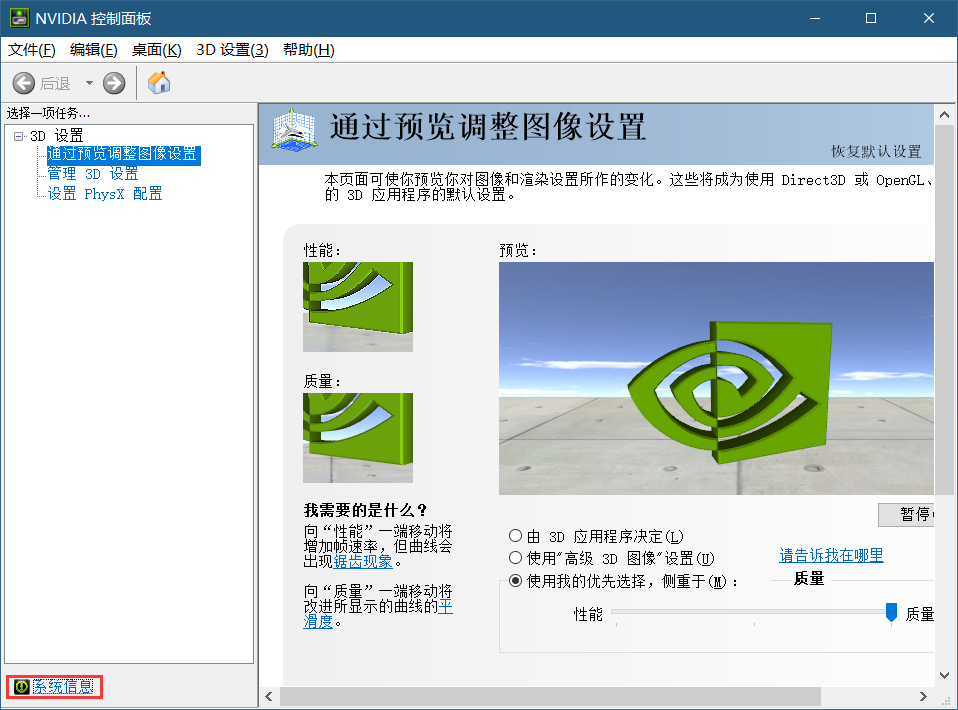The width and height of the screenshot is (958, 710).
Task: Click the 质量 preview thumbnail
Action: [x=358, y=438]
